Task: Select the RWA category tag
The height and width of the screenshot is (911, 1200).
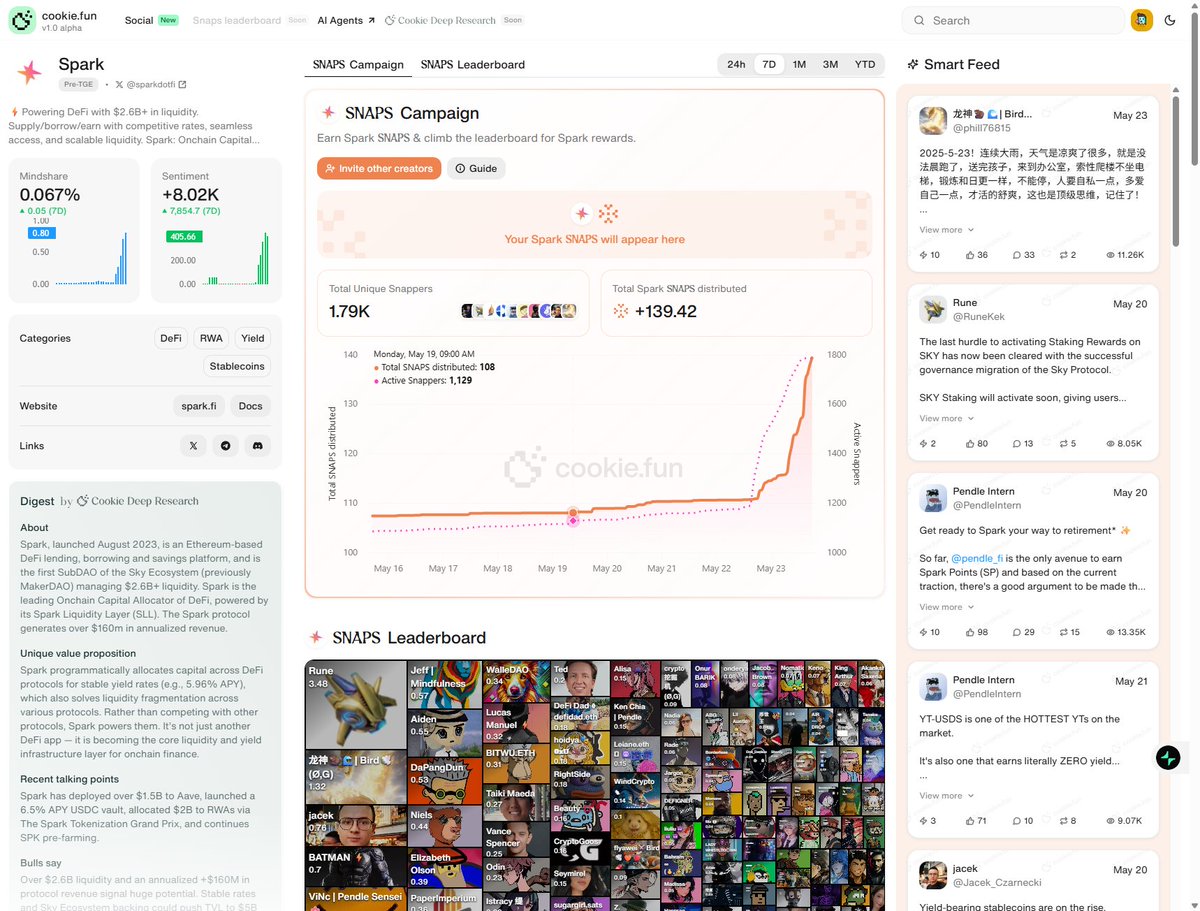Action: pos(211,338)
